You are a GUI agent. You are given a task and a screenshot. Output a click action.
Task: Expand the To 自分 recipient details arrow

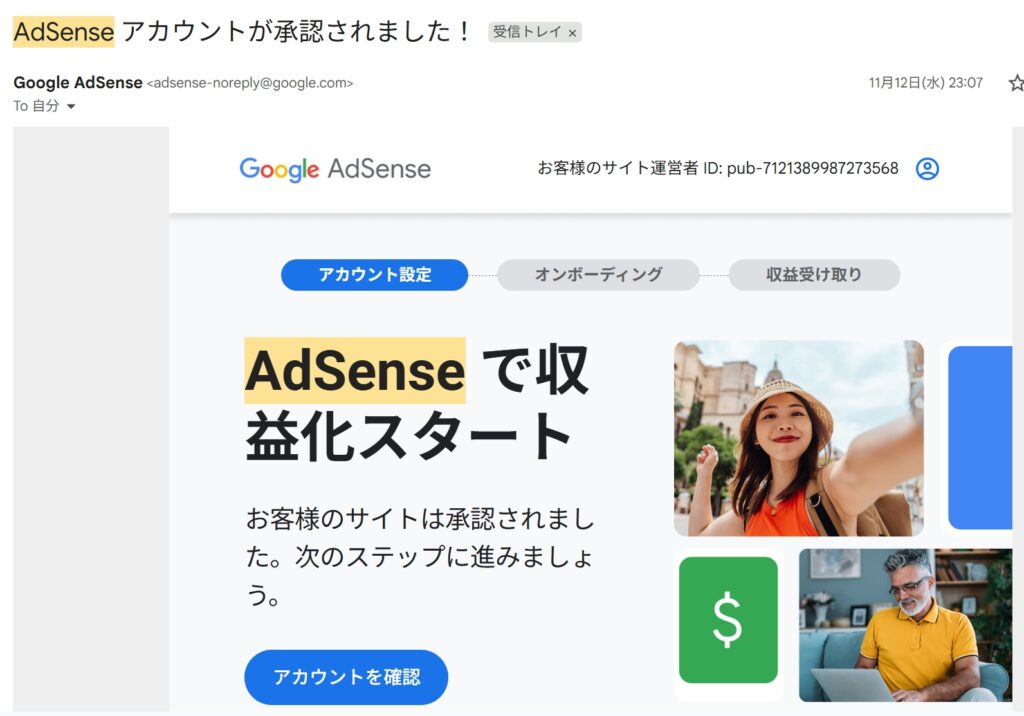[71, 106]
